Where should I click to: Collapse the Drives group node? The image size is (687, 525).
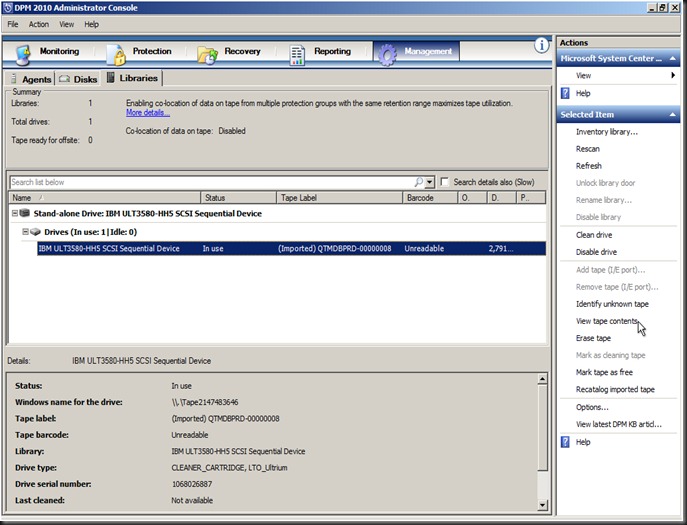pyautogui.click(x=24, y=231)
